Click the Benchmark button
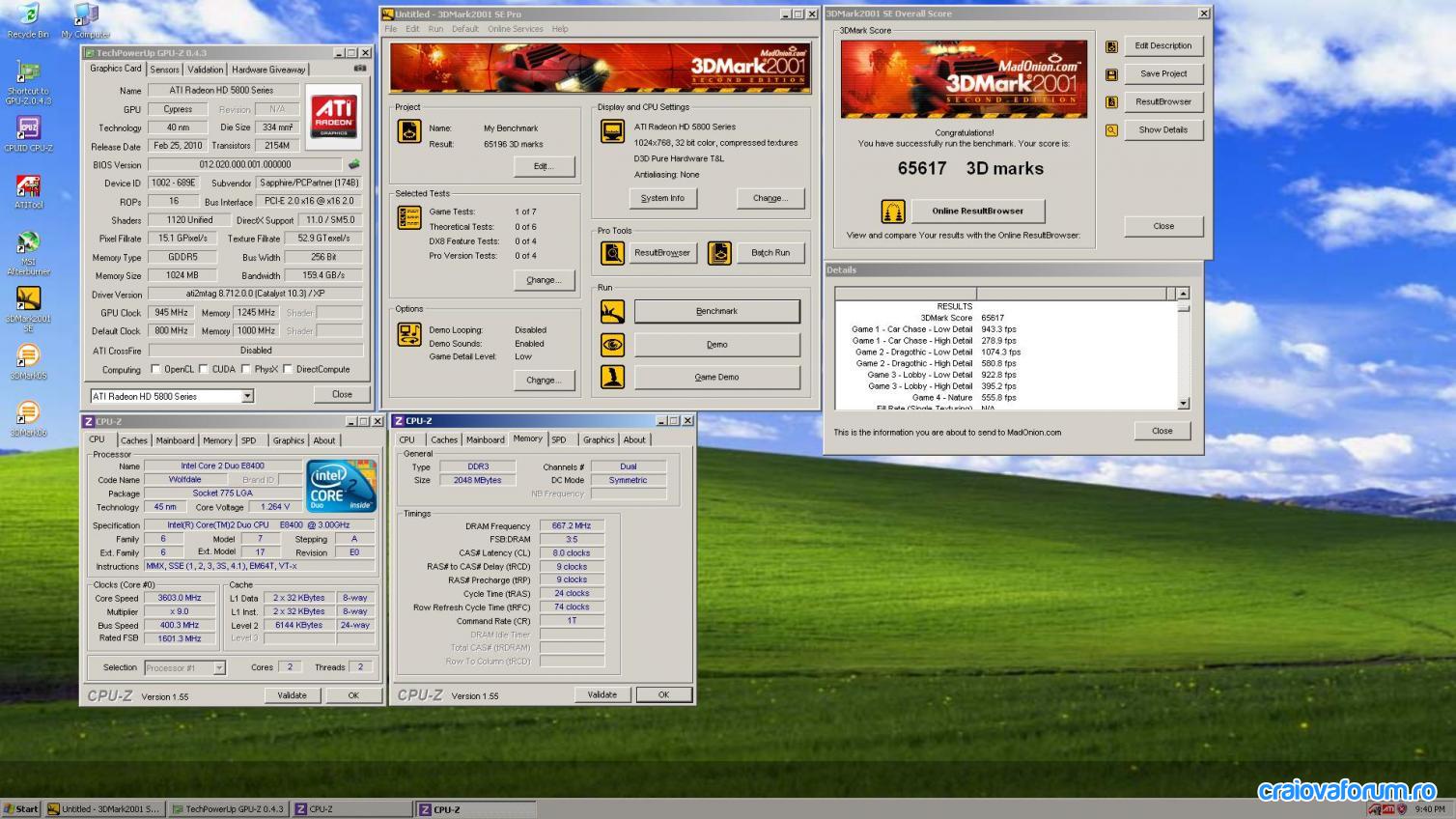Screen dimensions: 1456x819 coord(716,311)
